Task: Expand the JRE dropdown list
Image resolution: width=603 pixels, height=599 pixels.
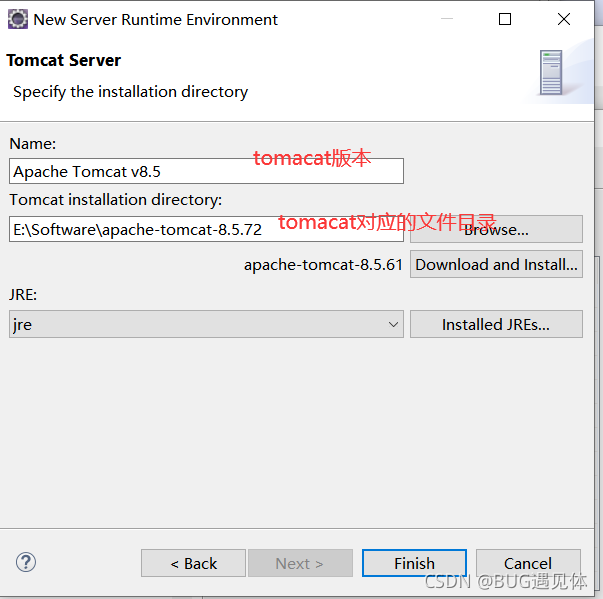Action: coord(392,324)
